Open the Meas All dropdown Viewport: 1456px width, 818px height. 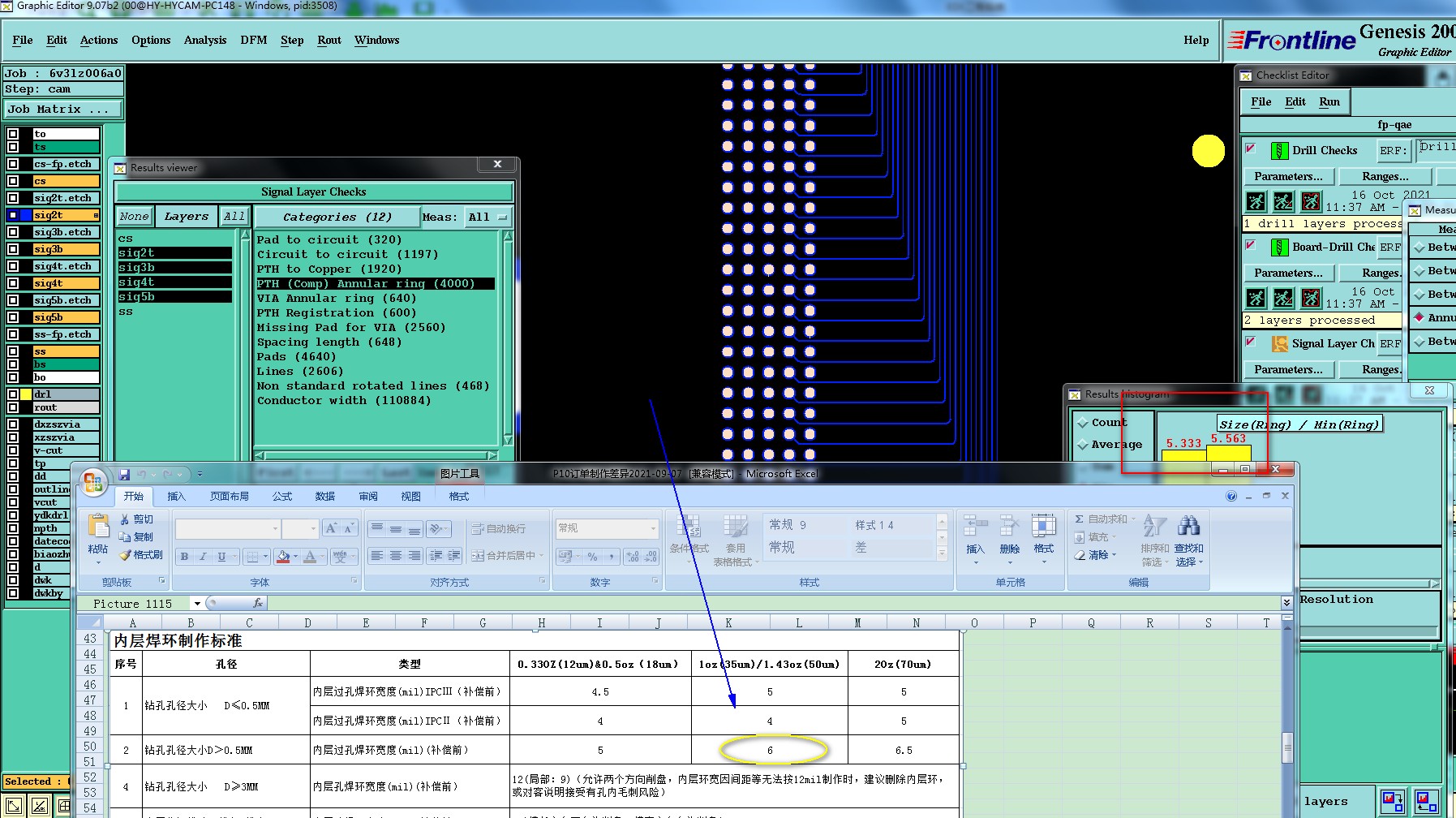[x=487, y=217]
